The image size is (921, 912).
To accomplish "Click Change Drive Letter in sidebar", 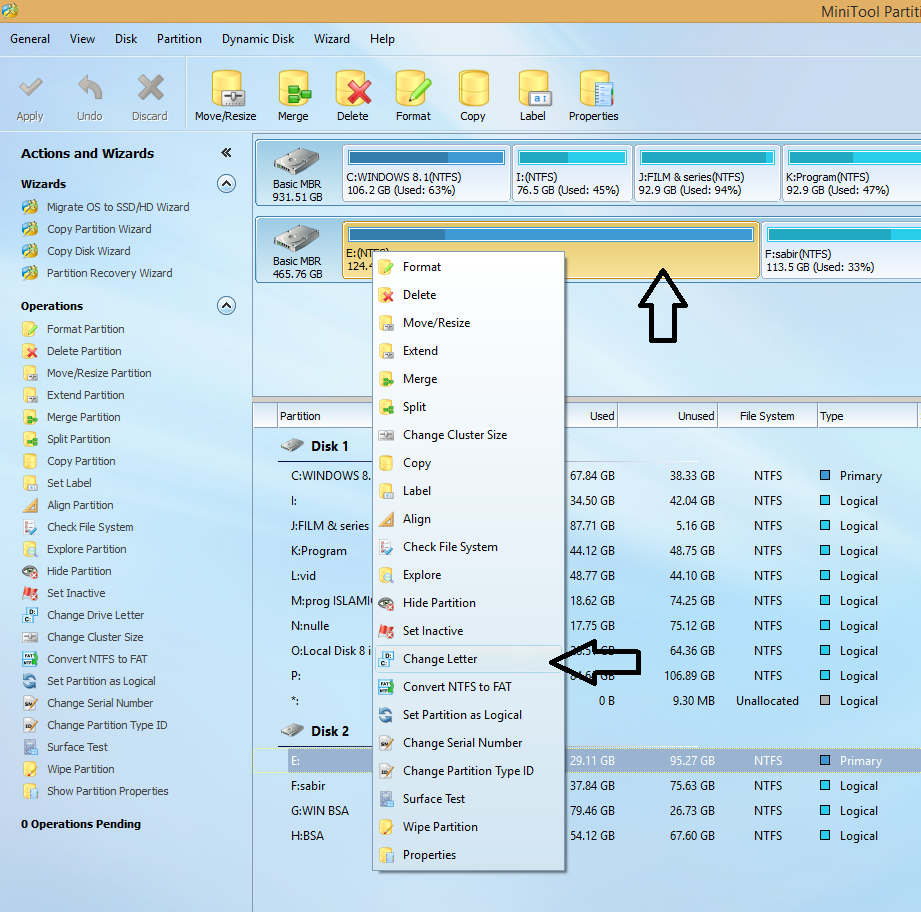I will 83,615.
